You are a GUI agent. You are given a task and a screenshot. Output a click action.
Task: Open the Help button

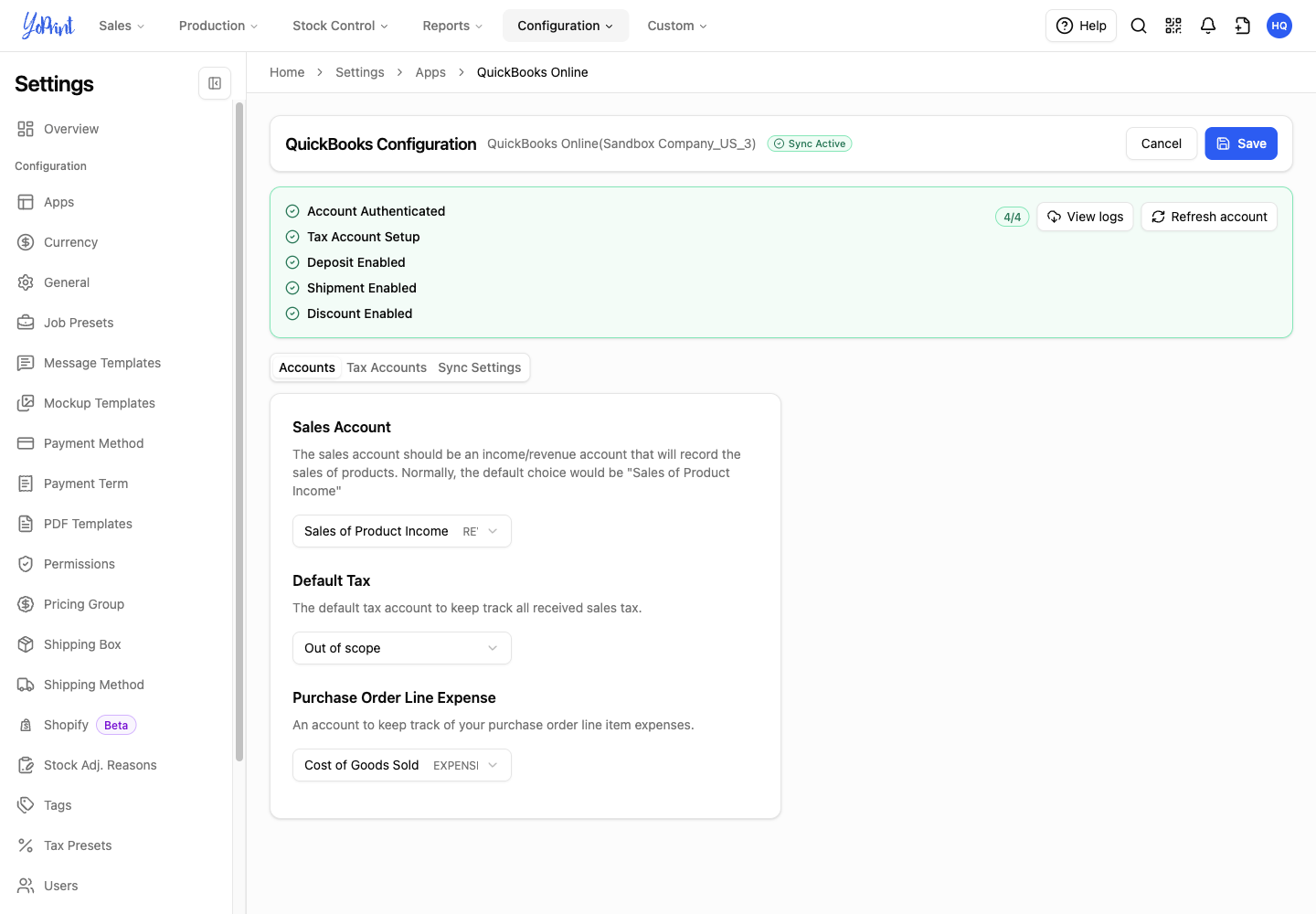pyautogui.click(x=1081, y=26)
